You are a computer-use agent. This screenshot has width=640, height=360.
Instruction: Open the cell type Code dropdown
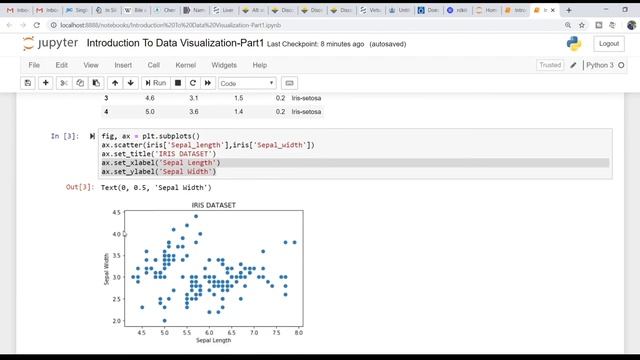pos(247,83)
